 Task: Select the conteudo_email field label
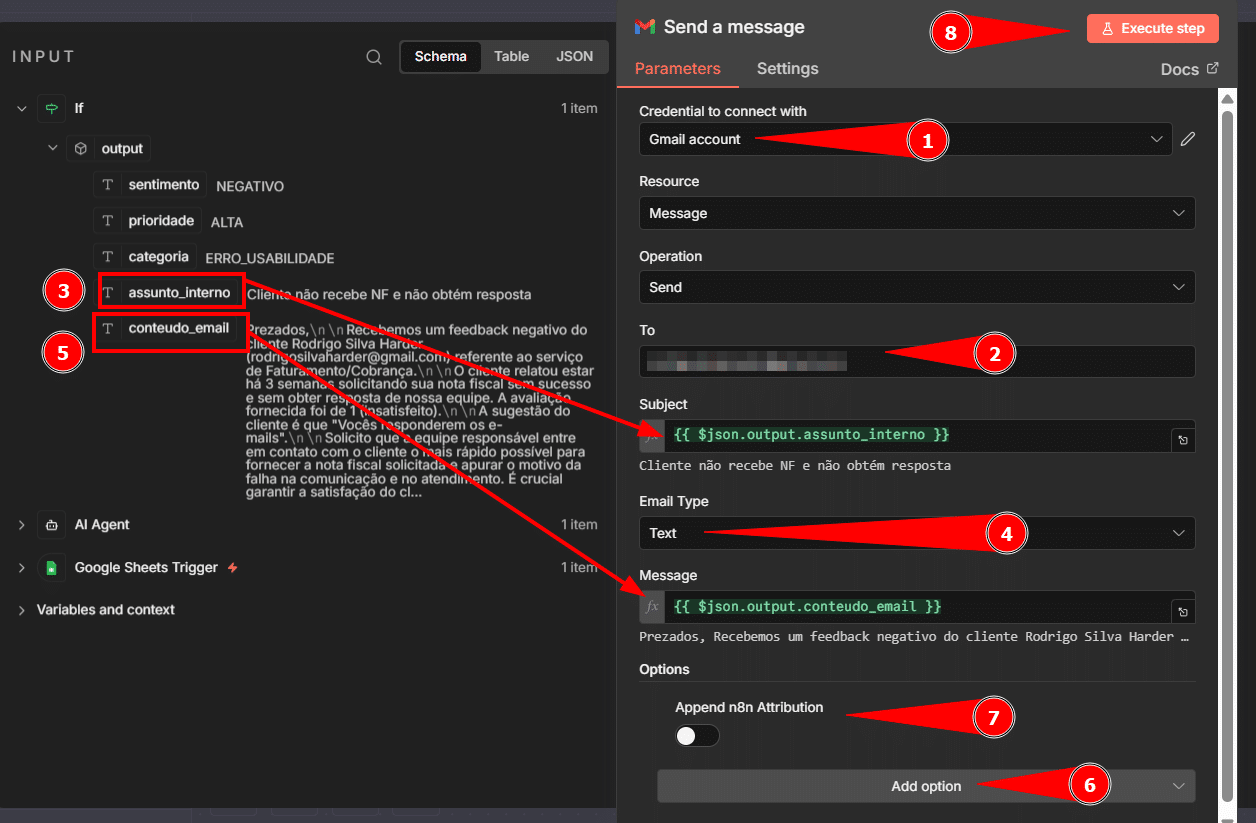coord(179,328)
